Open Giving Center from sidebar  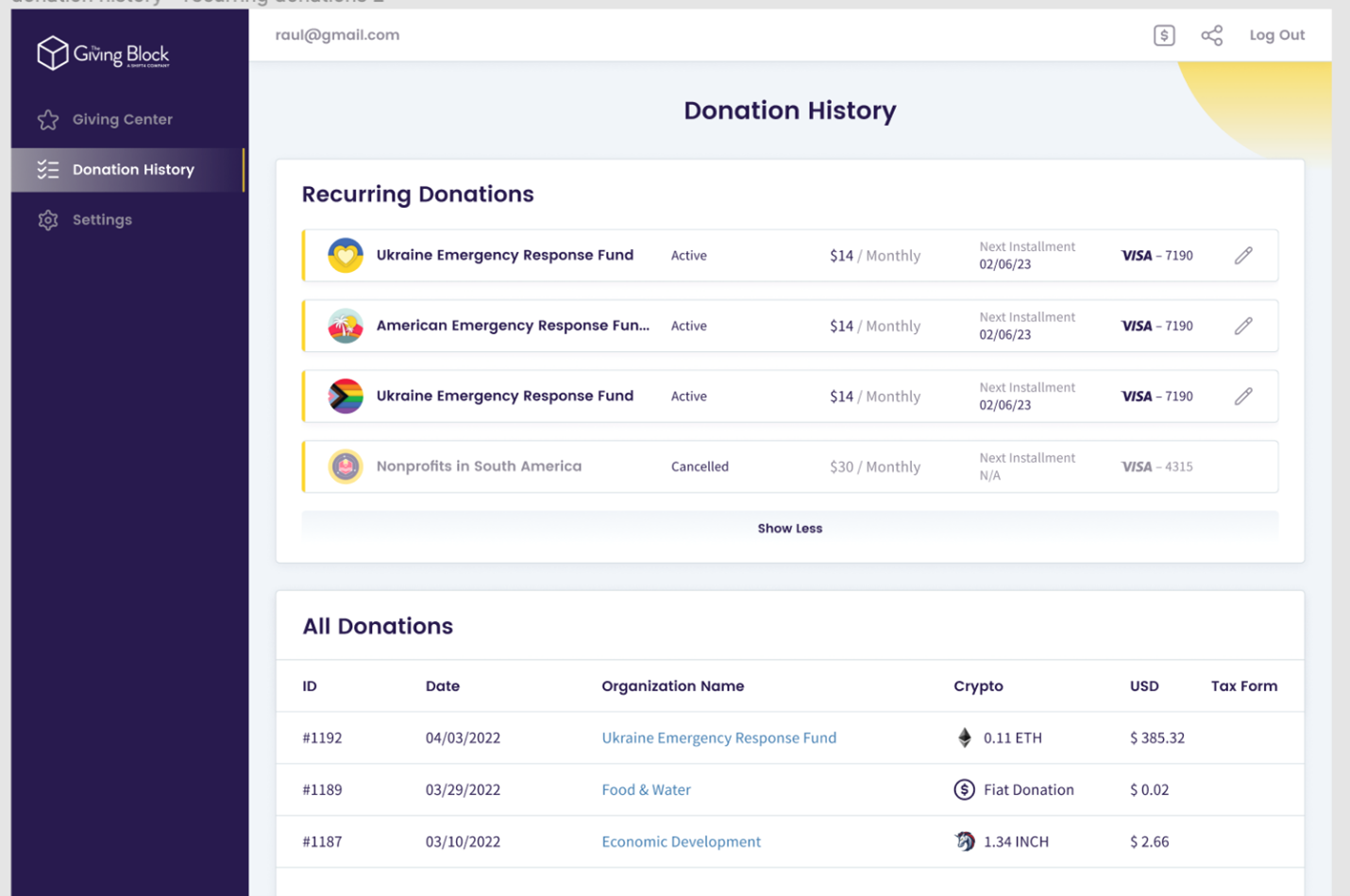122,120
